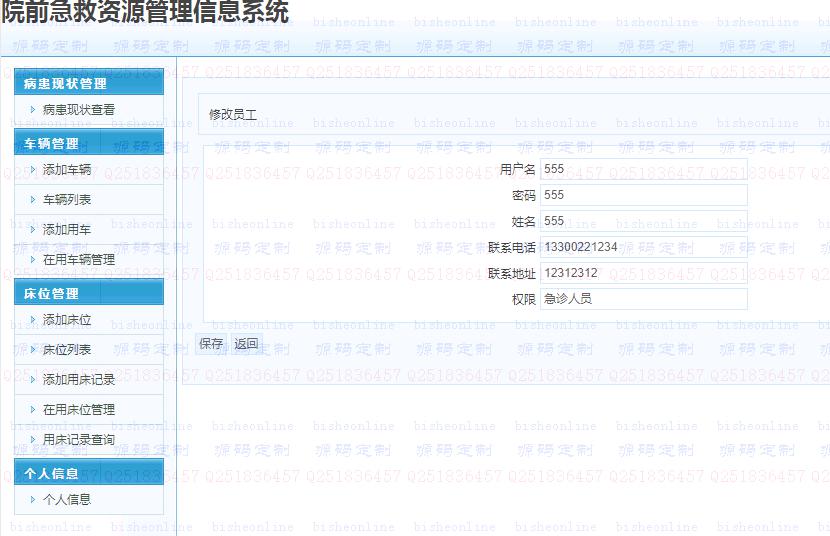Open 病患现状查看 in the sidebar
This screenshot has width=830, height=536.
tap(78, 110)
